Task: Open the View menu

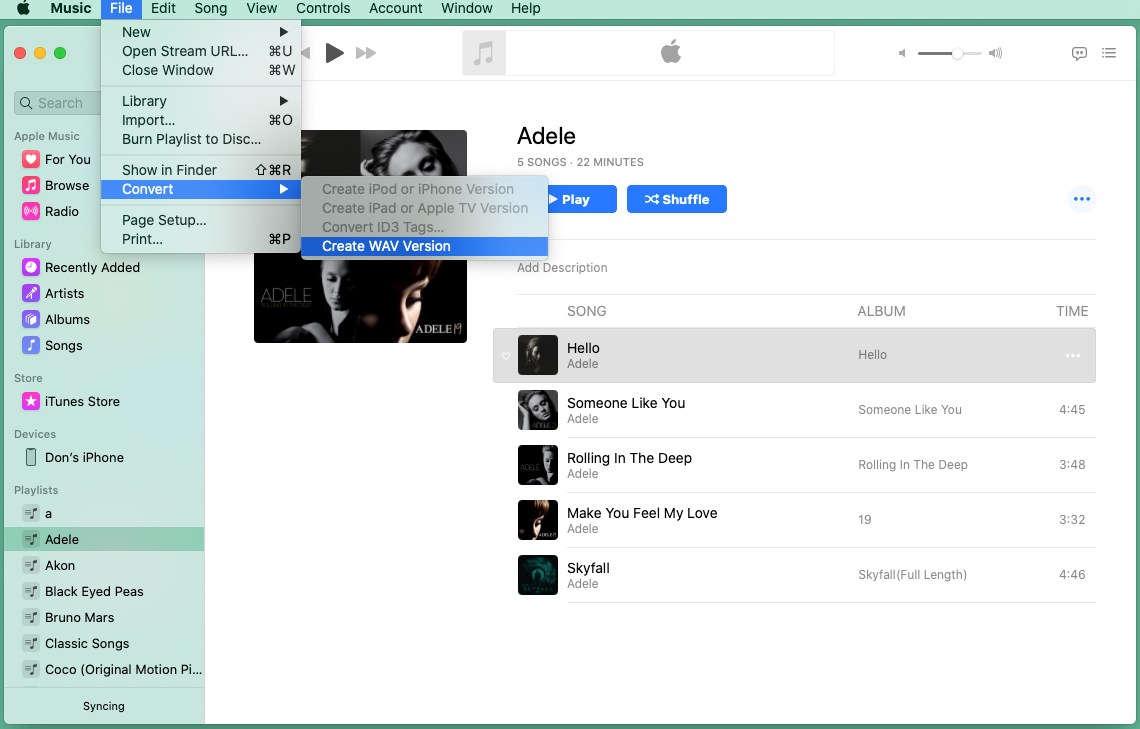Action: 262,8
